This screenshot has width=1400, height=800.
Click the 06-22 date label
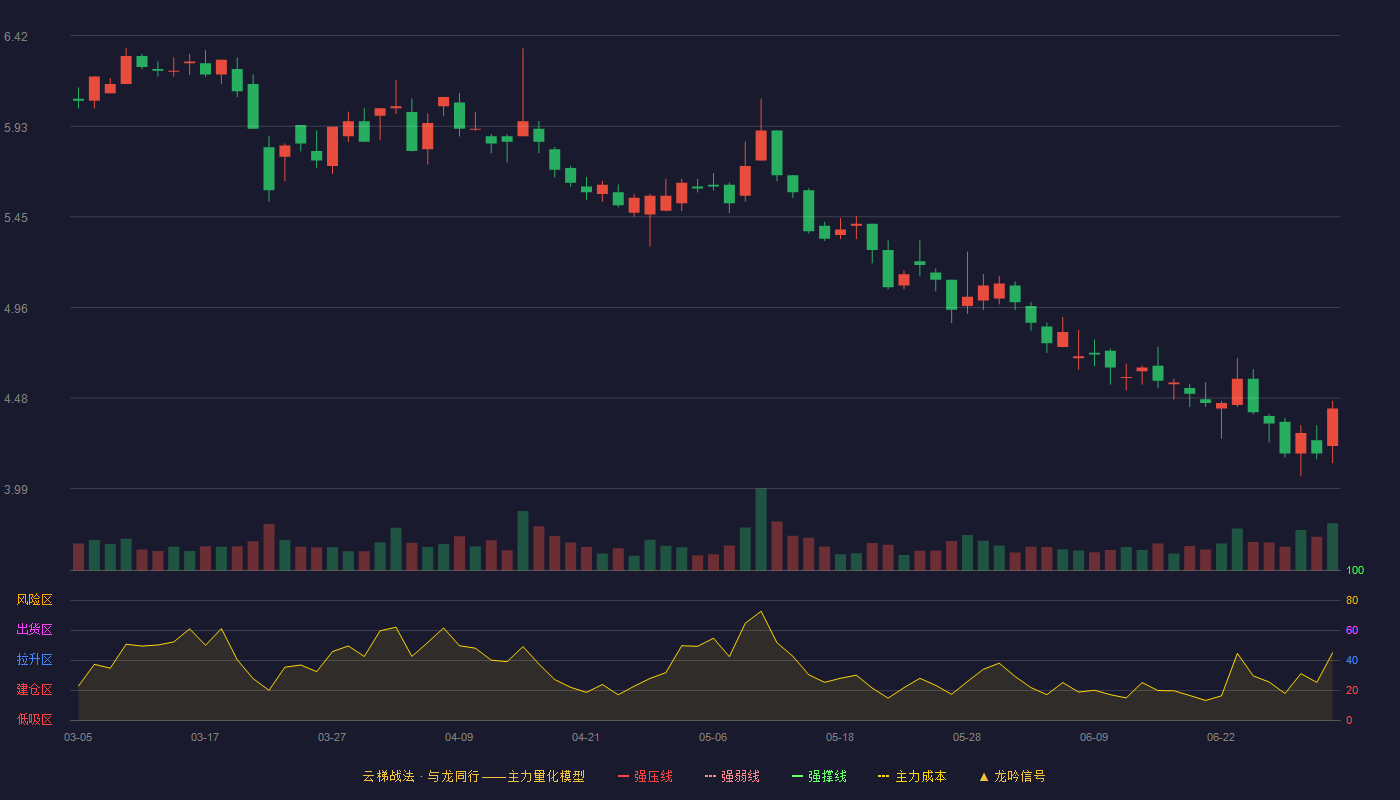[x=1221, y=737]
